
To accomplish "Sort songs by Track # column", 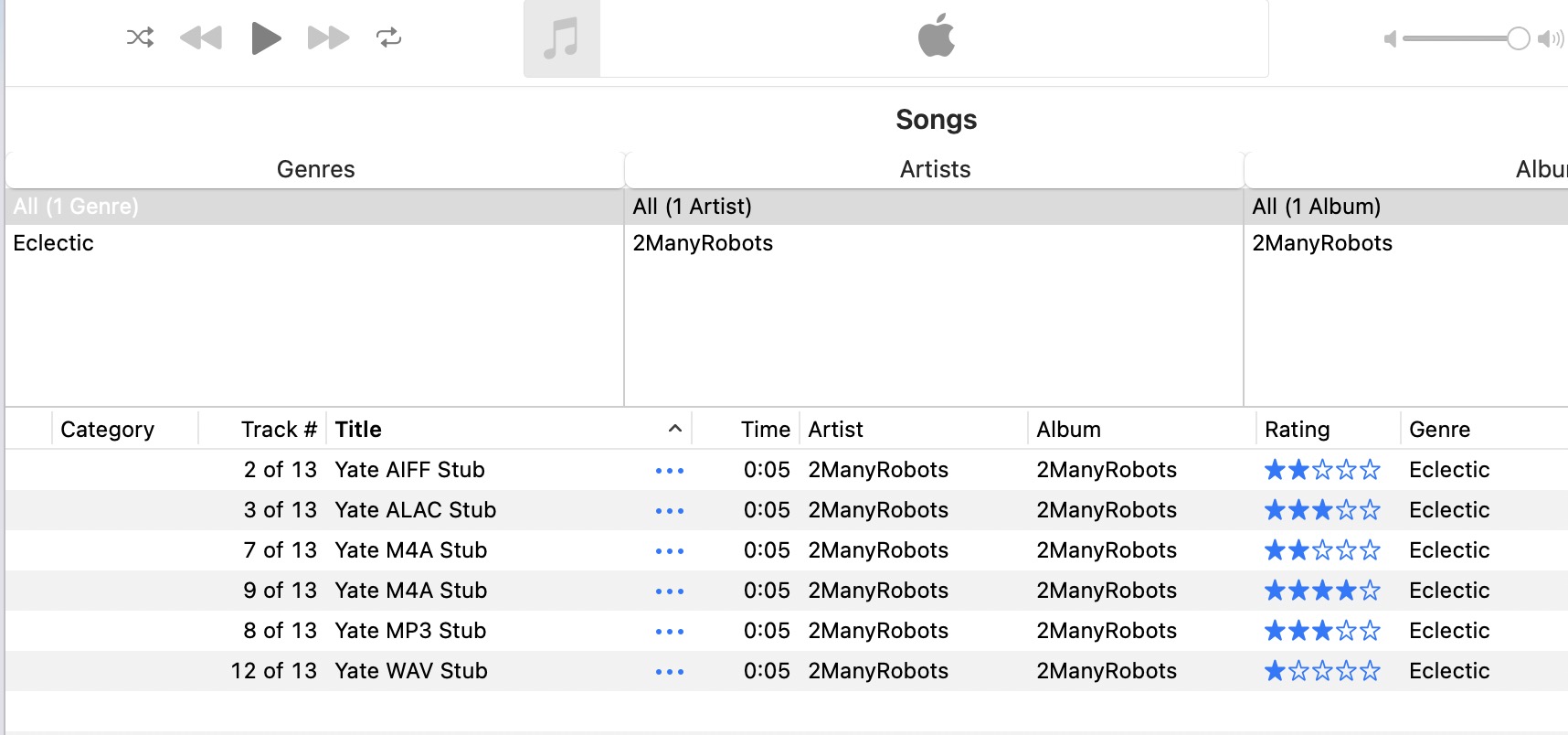I will 278,430.
